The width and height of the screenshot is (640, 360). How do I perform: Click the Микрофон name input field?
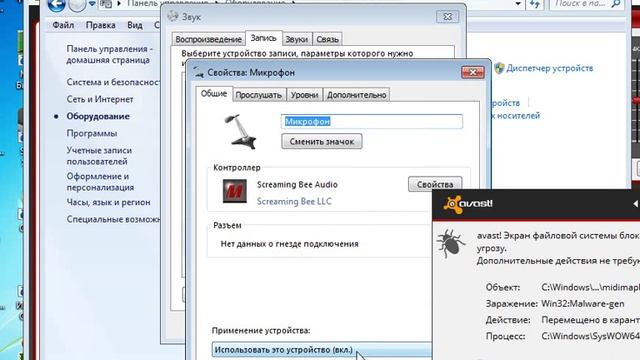(372, 121)
